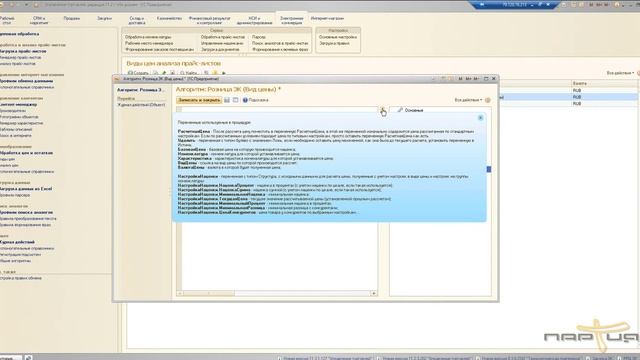Open Правила преобразования текста in left panel
Image resolution: width=640 pixels, height=360 pixels.
[x=28, y=218]
